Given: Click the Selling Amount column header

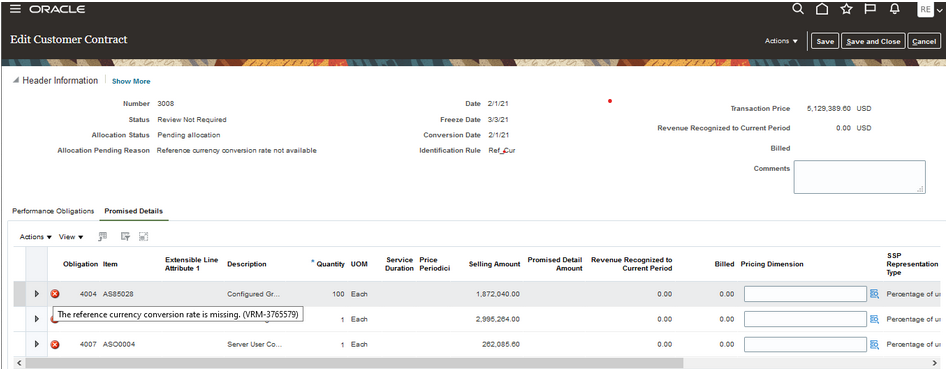Looking at the screenshot, I should (x=494, y=264).
